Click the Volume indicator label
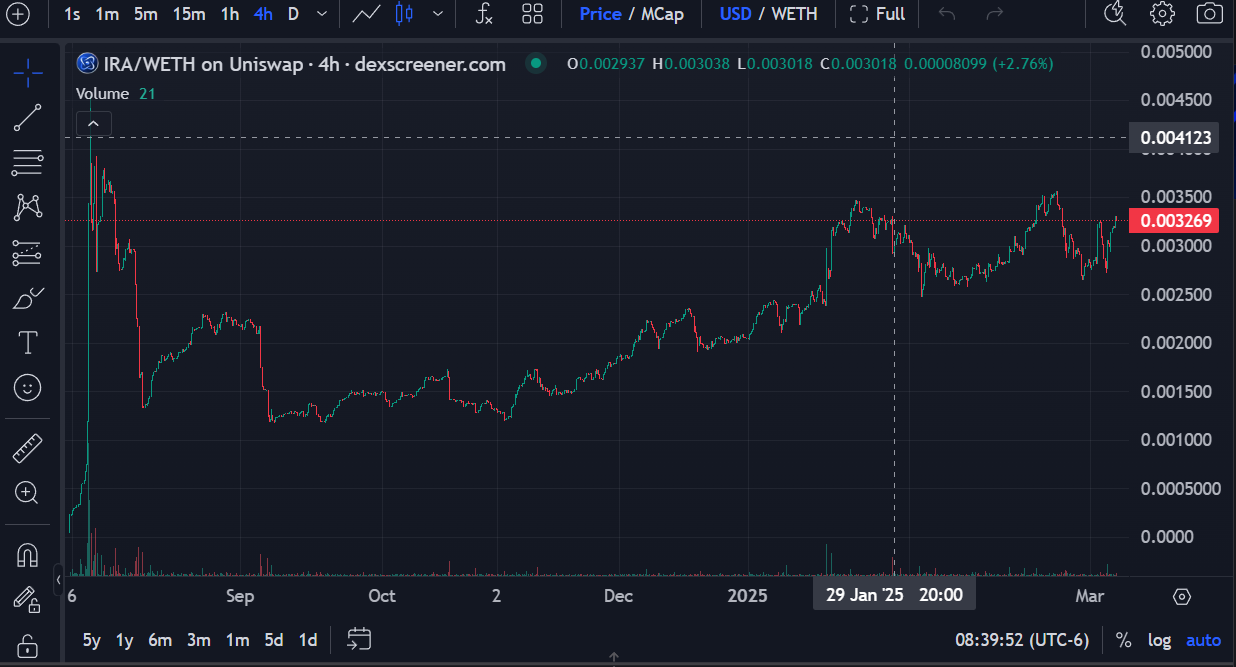 coord(103,93)
